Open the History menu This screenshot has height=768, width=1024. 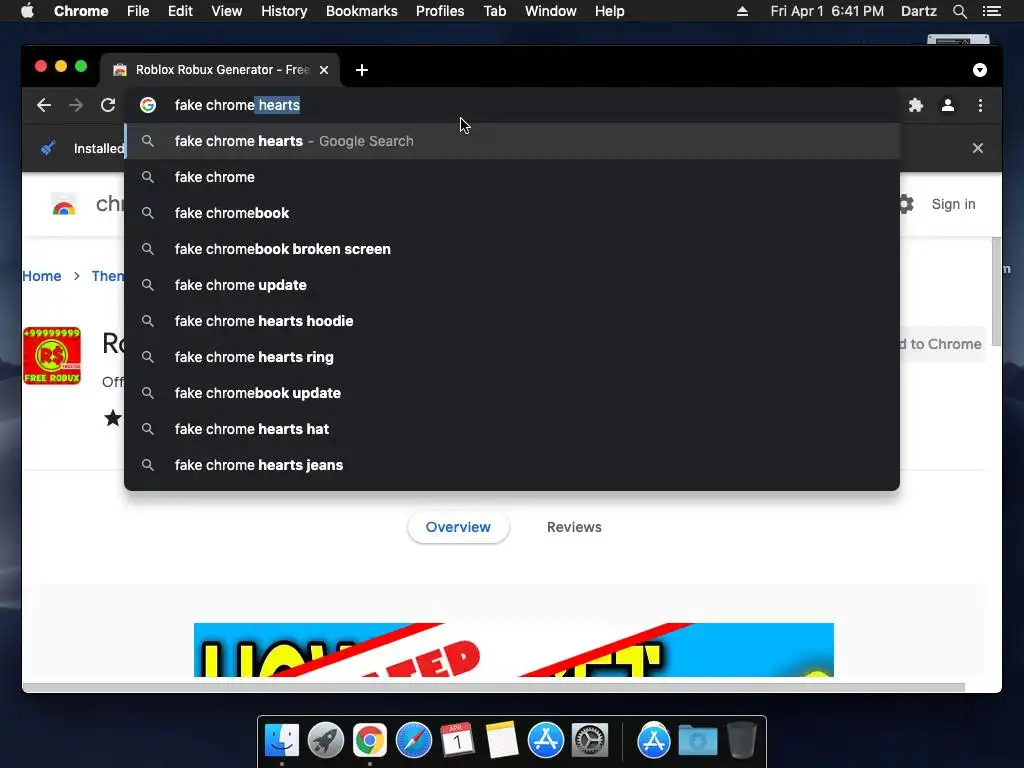pos(284,11)
